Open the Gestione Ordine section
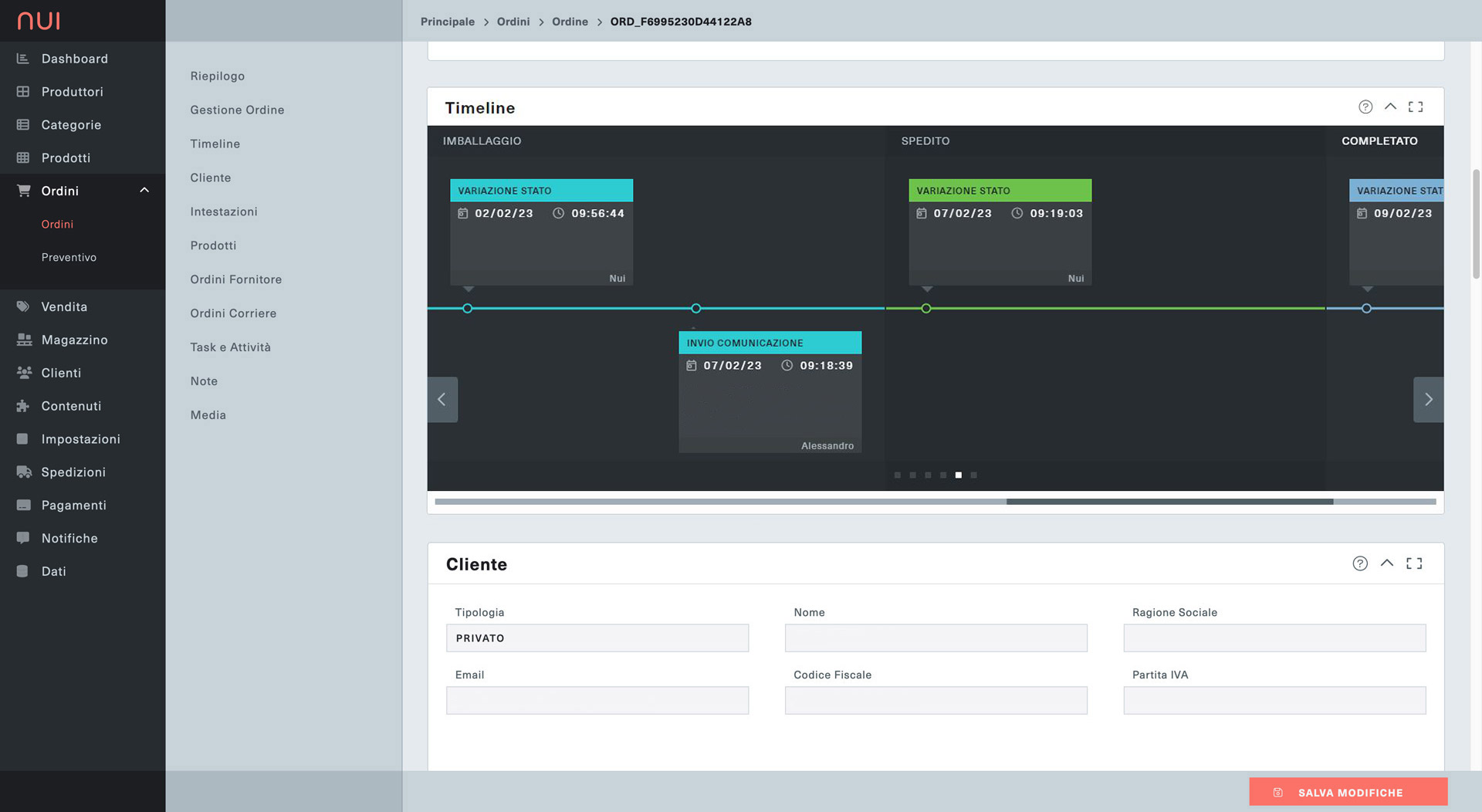 237,110
